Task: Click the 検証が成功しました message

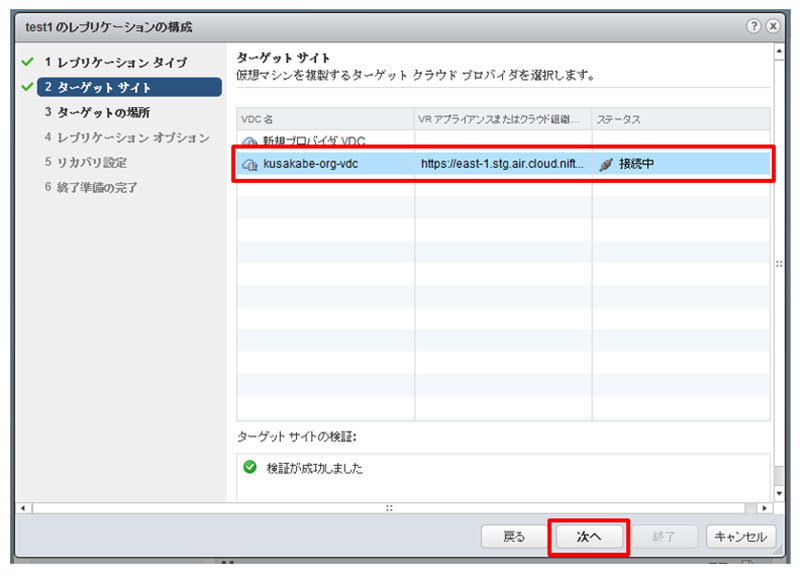Action: pos(314,468)
